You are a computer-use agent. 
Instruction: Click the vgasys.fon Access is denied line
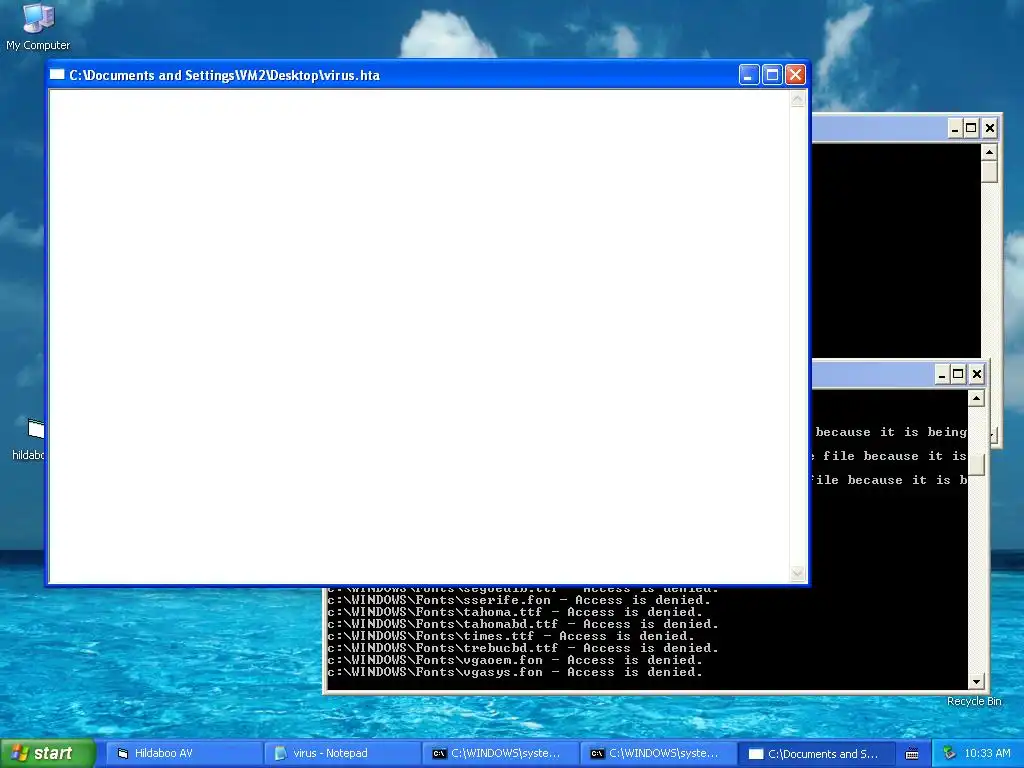pos(515,672)
